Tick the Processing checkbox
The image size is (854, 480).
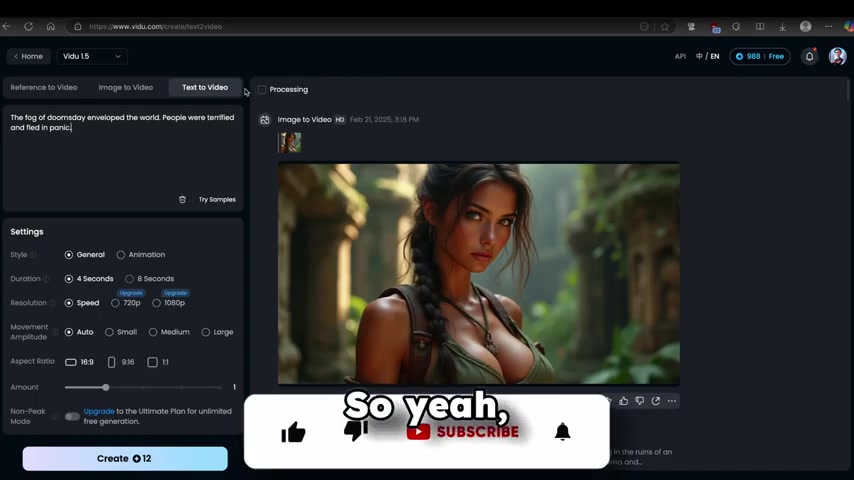pos(262,89)
